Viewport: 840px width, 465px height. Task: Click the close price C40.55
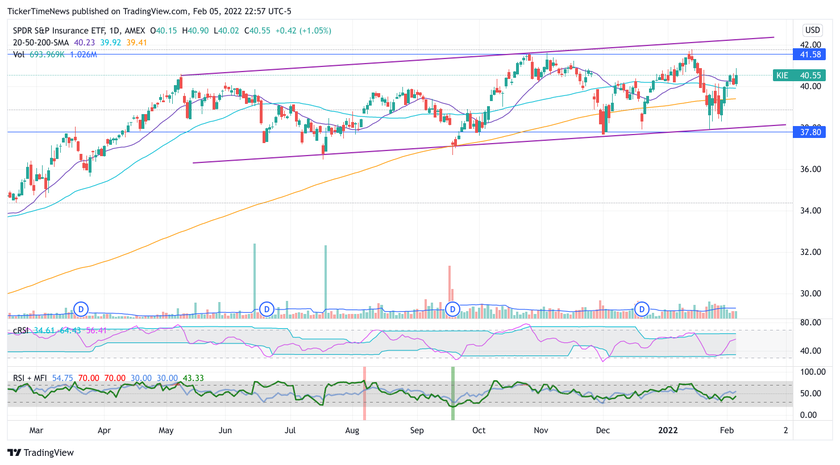pyautogui.click(x=258, y=31)
